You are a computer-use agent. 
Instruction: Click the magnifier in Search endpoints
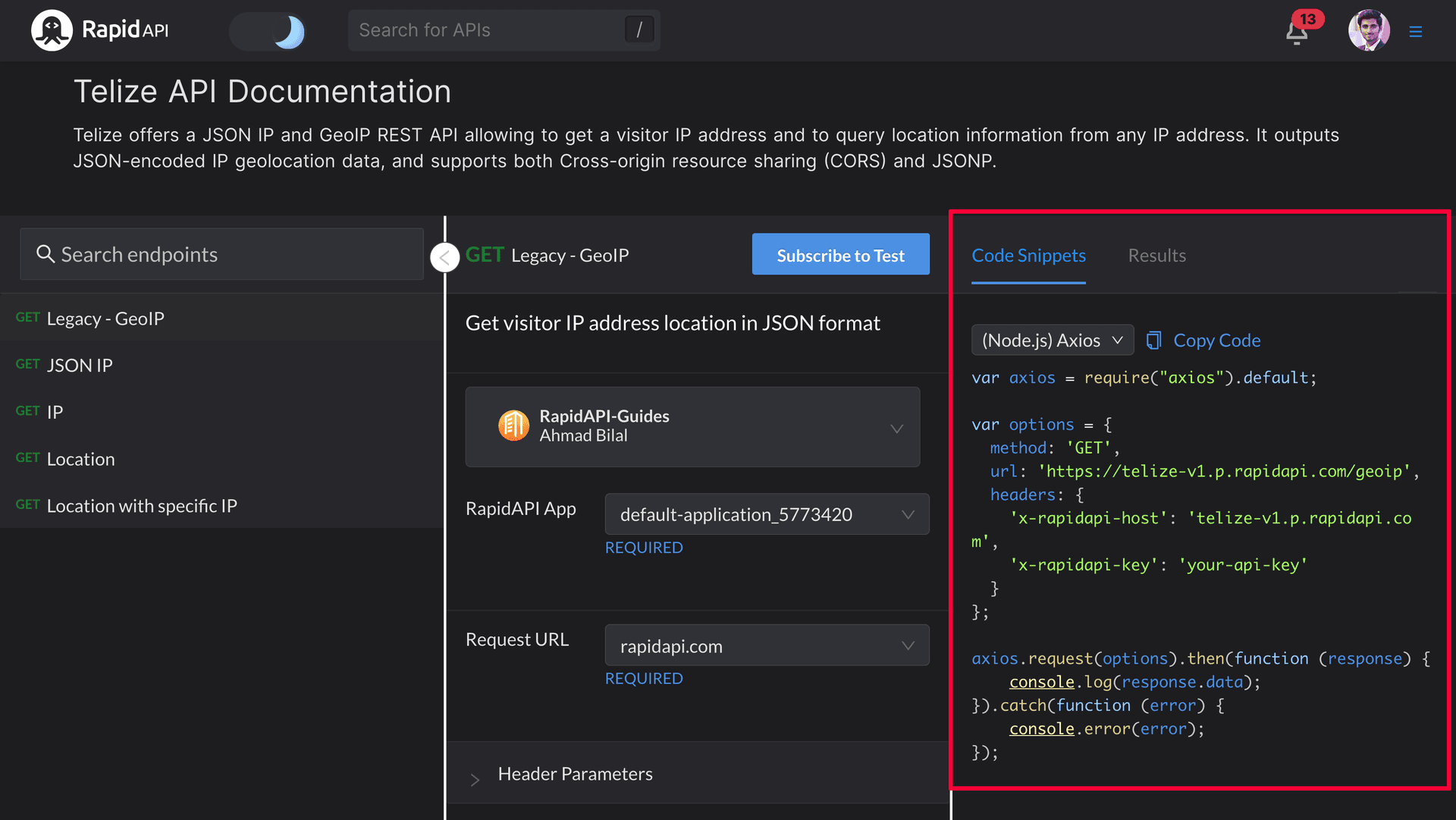point(45,254)
